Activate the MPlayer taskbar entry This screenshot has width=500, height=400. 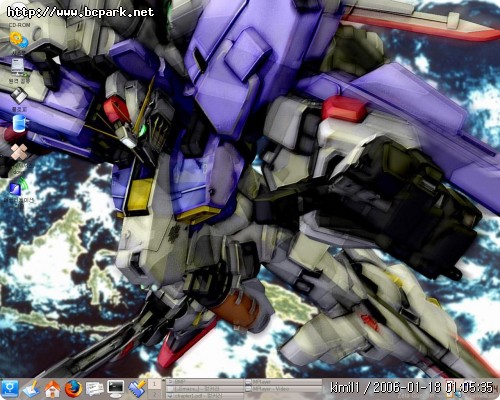[283, 382]
